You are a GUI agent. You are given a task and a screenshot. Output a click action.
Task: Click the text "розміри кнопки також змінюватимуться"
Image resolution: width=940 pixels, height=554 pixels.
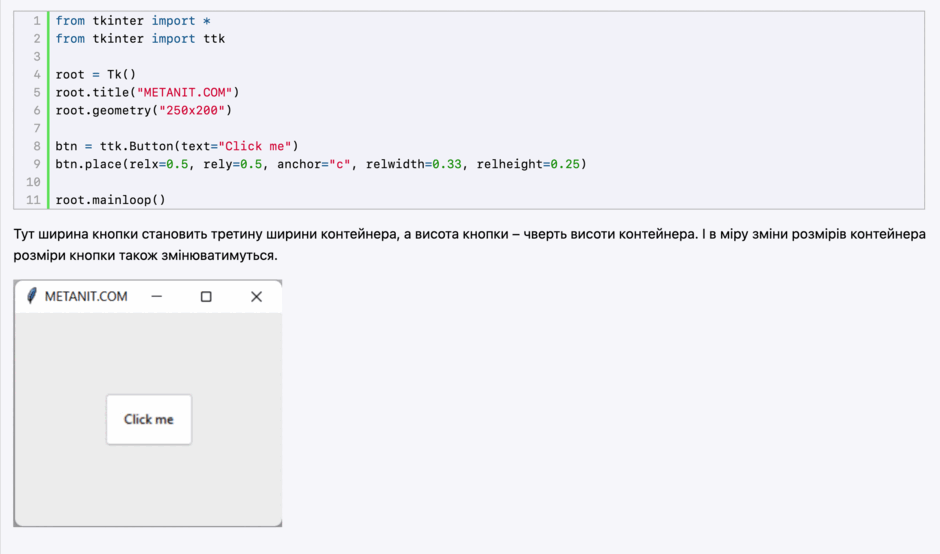click(x=144, y=255)
